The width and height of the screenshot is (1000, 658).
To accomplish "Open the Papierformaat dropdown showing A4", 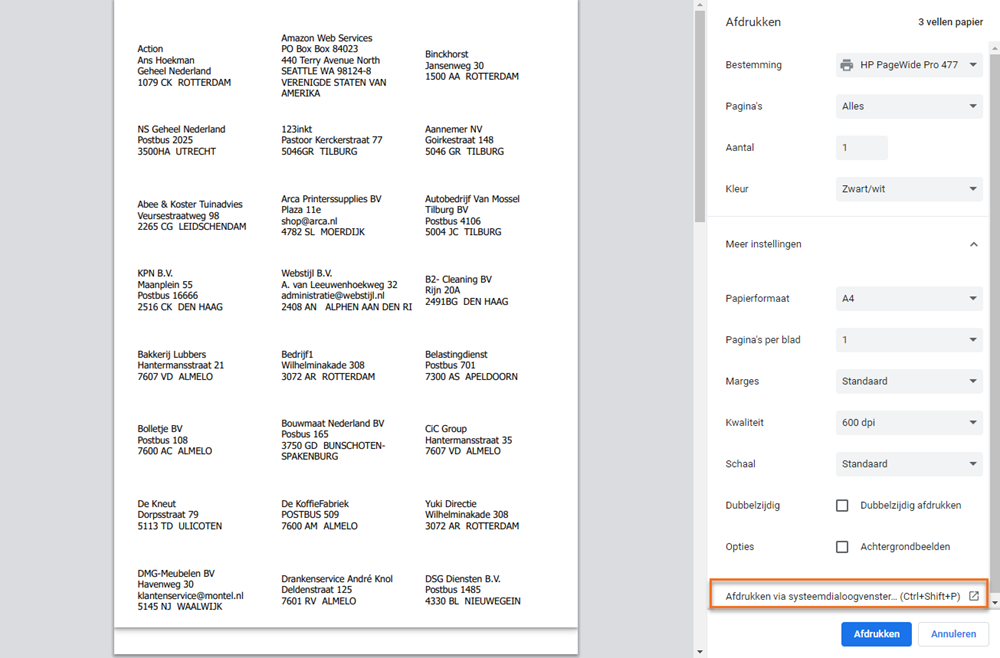I will 909,298.
